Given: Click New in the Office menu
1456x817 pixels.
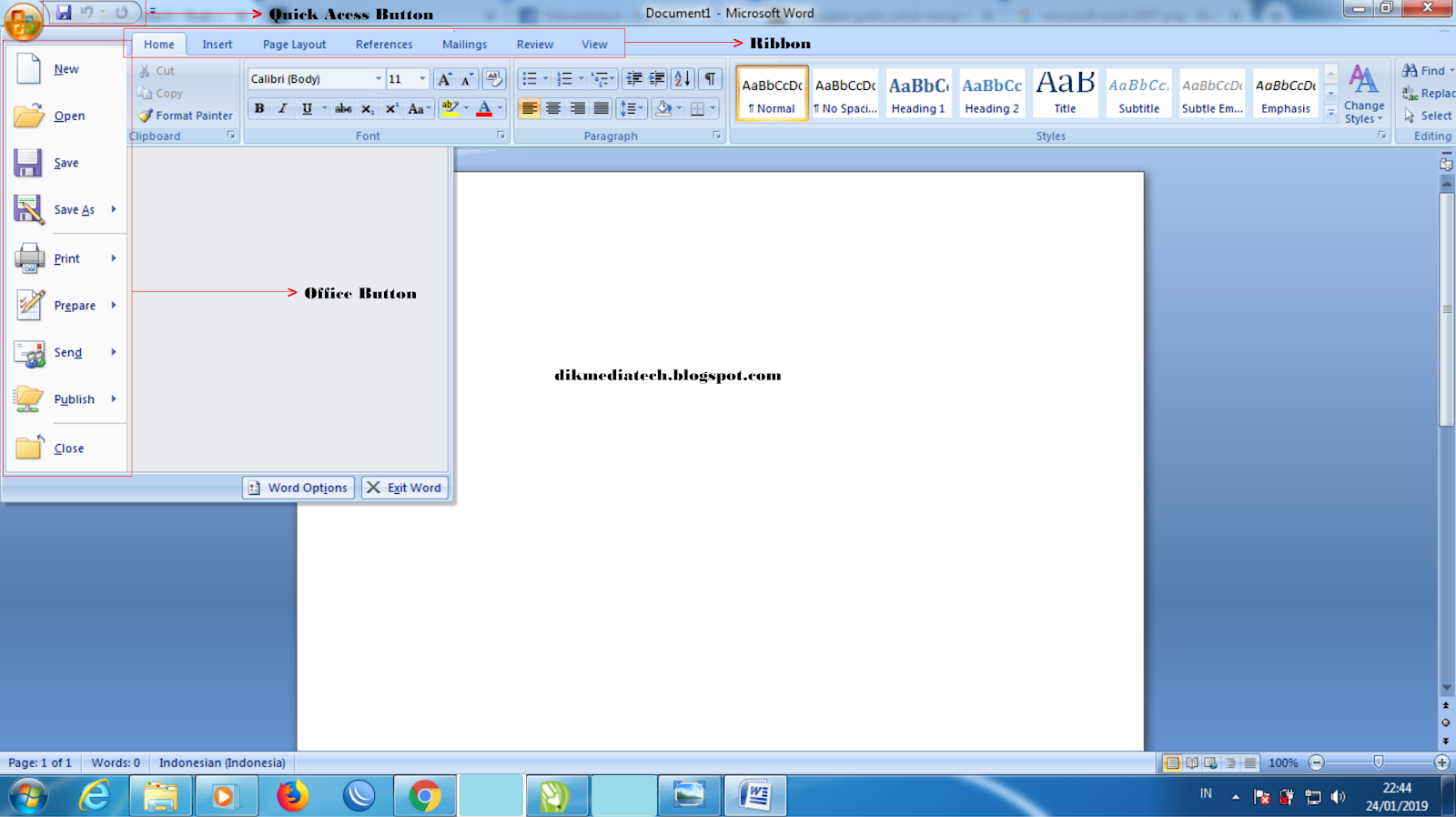Looking at the screenshot, I should (x=66, y=69).
